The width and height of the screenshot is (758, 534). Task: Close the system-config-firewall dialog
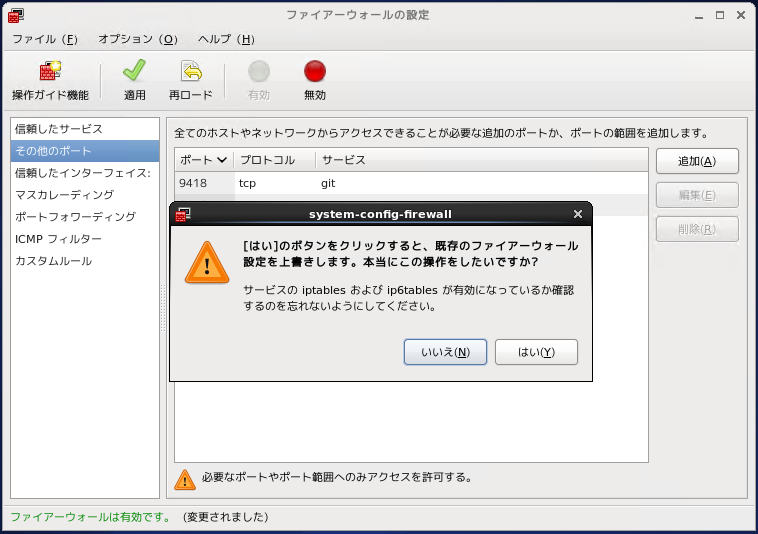578,214
